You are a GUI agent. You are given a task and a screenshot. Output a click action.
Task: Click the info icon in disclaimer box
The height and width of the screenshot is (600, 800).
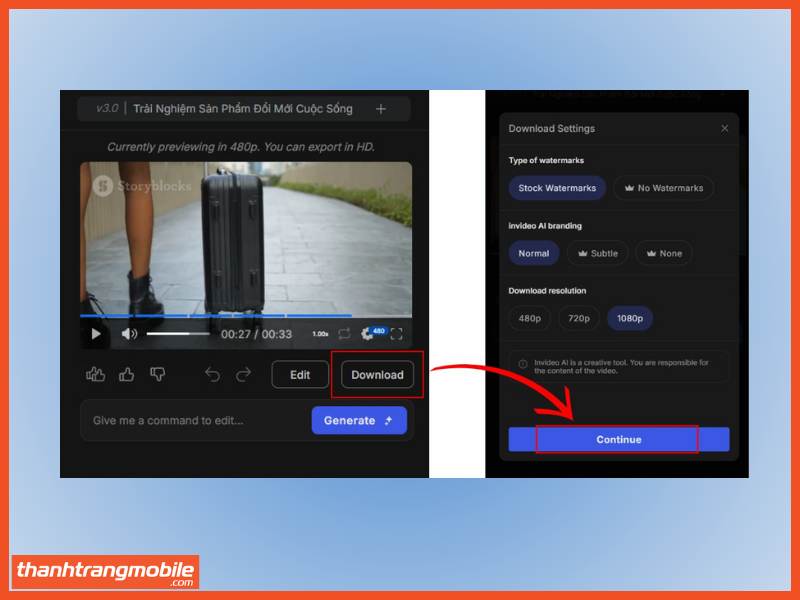[x=523, y=364]
